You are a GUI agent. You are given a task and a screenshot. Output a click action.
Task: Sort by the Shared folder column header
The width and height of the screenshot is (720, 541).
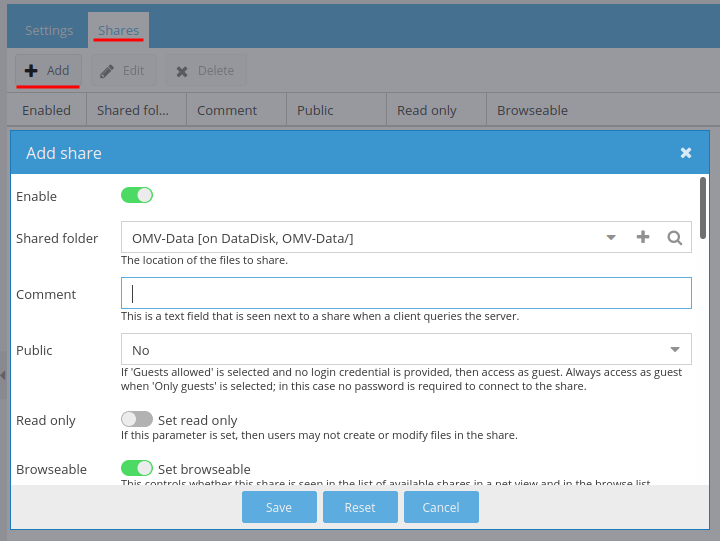click(x=136, y=110)
